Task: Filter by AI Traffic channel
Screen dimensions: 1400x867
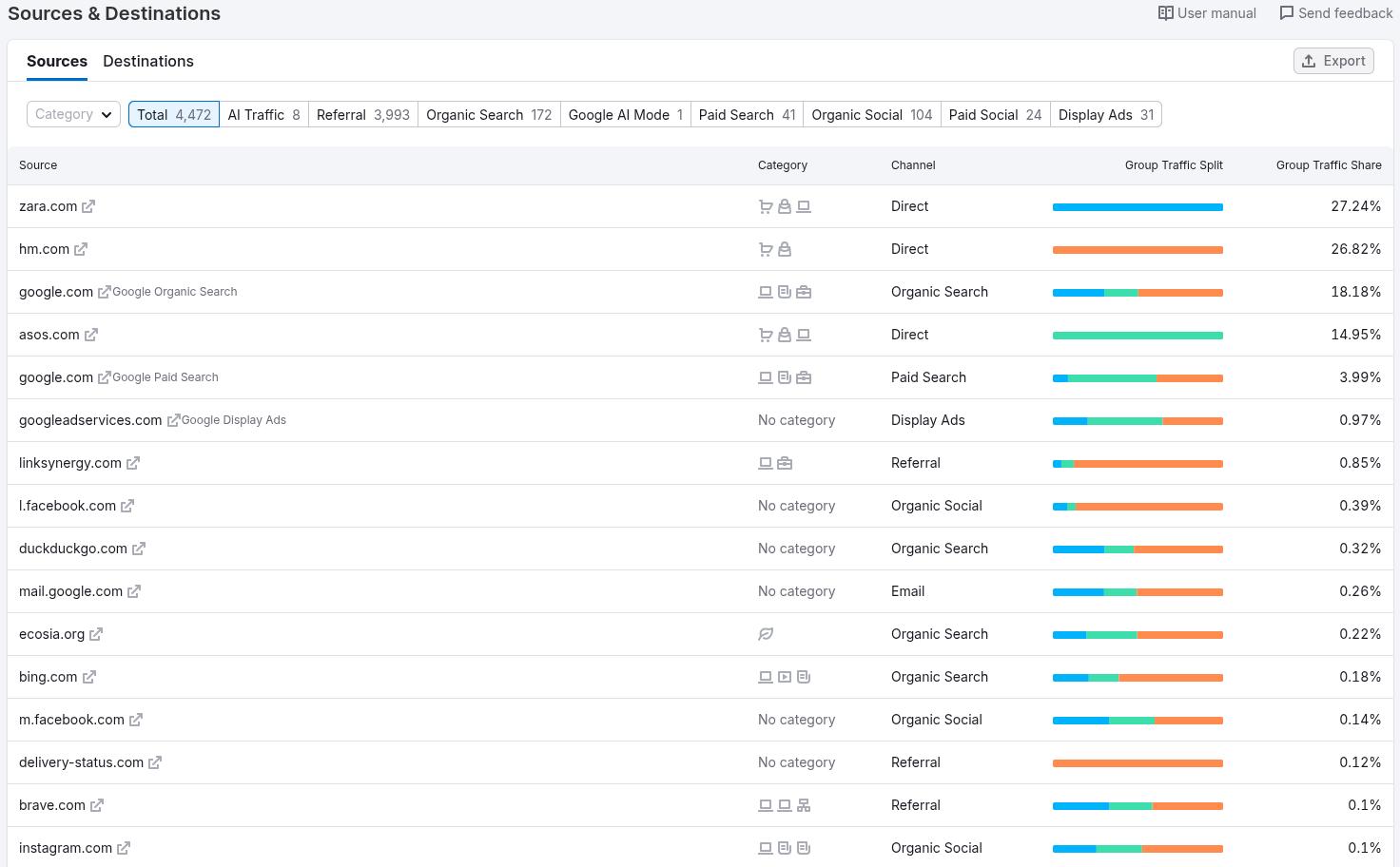Action: (x=263, y=114)
